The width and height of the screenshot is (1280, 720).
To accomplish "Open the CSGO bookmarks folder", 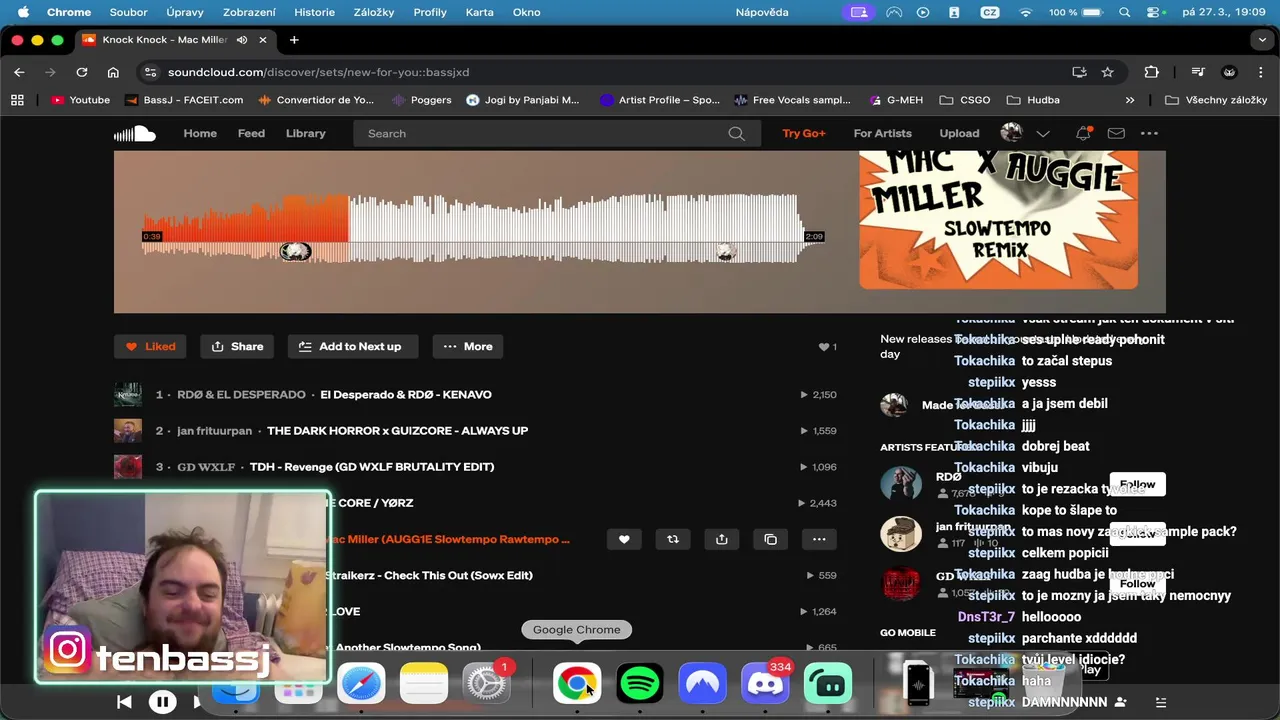I will (964, 100).
